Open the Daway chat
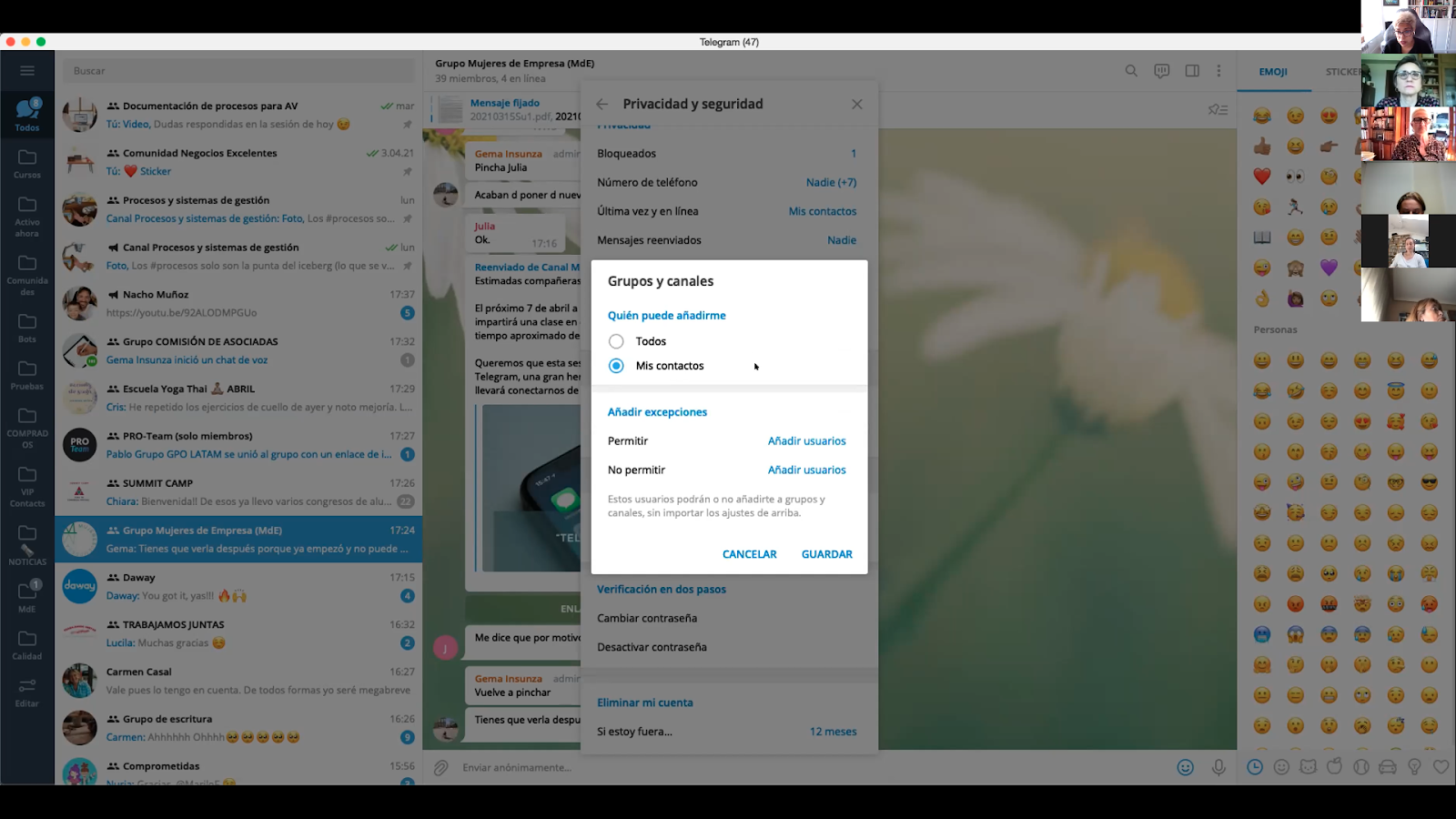The height and width of the screenshot is (819, 1456). coord(238,586)
